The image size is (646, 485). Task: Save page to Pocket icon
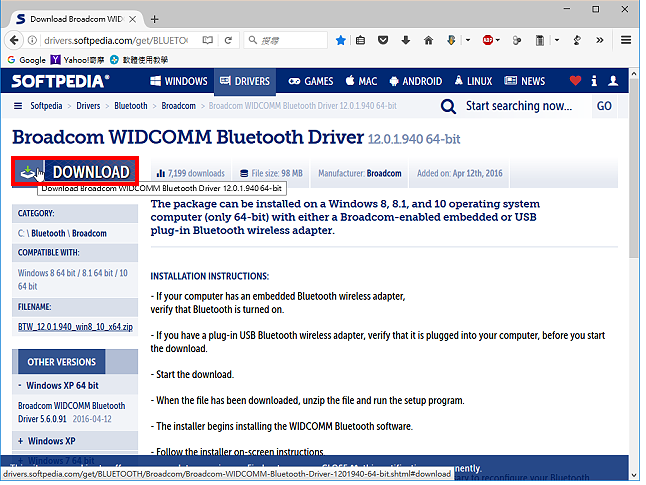383,40
